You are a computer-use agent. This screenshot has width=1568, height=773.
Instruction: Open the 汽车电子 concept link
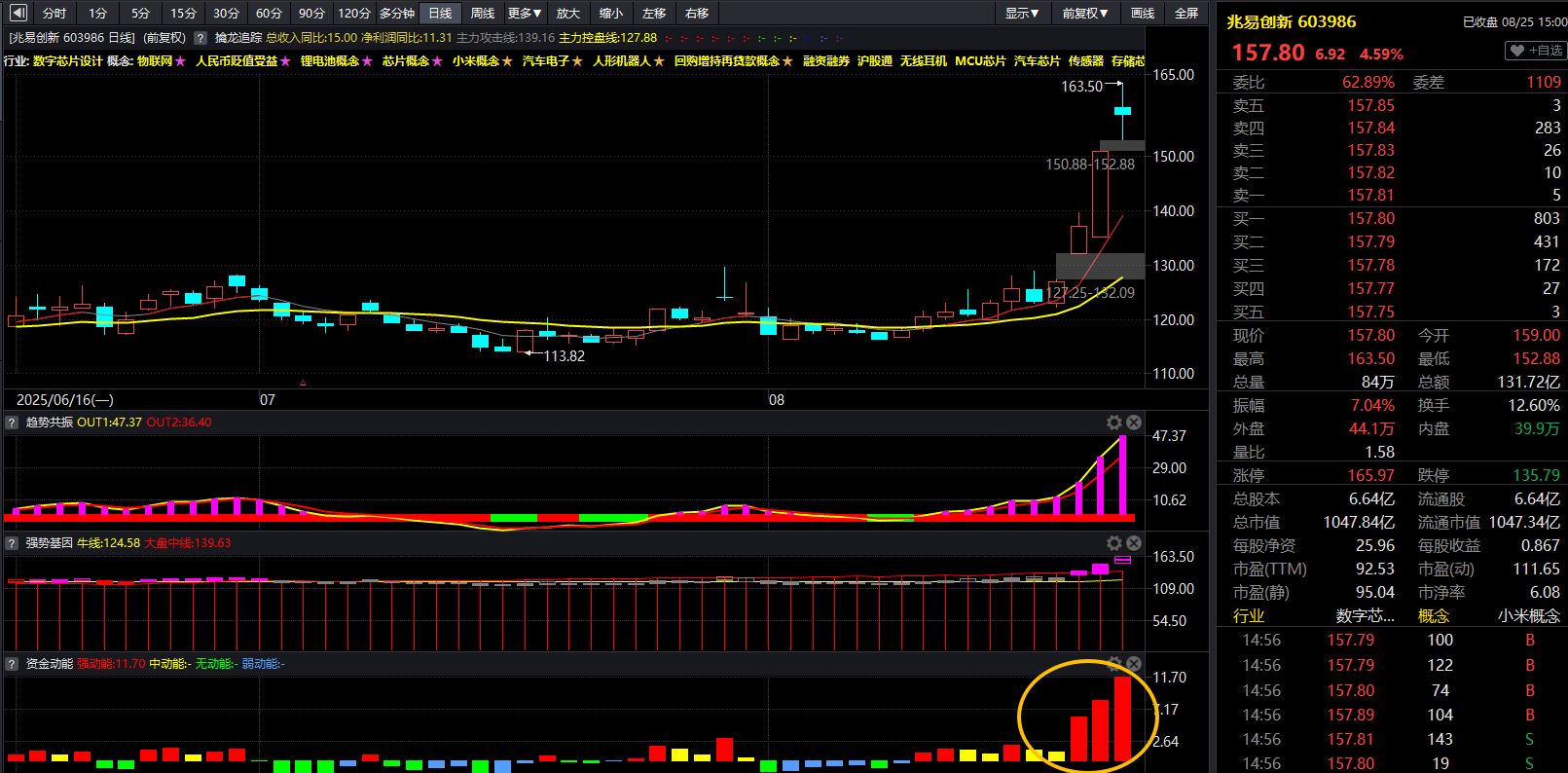(546, 61)
